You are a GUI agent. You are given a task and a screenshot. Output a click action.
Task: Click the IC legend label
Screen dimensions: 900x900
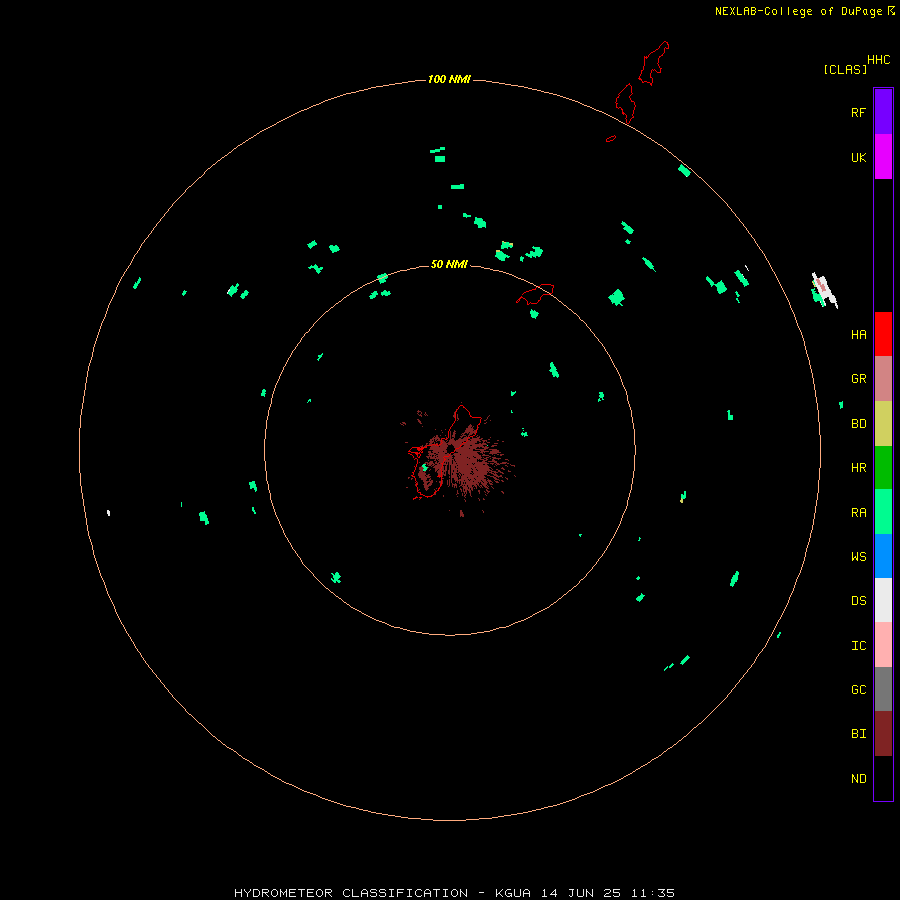858,646
